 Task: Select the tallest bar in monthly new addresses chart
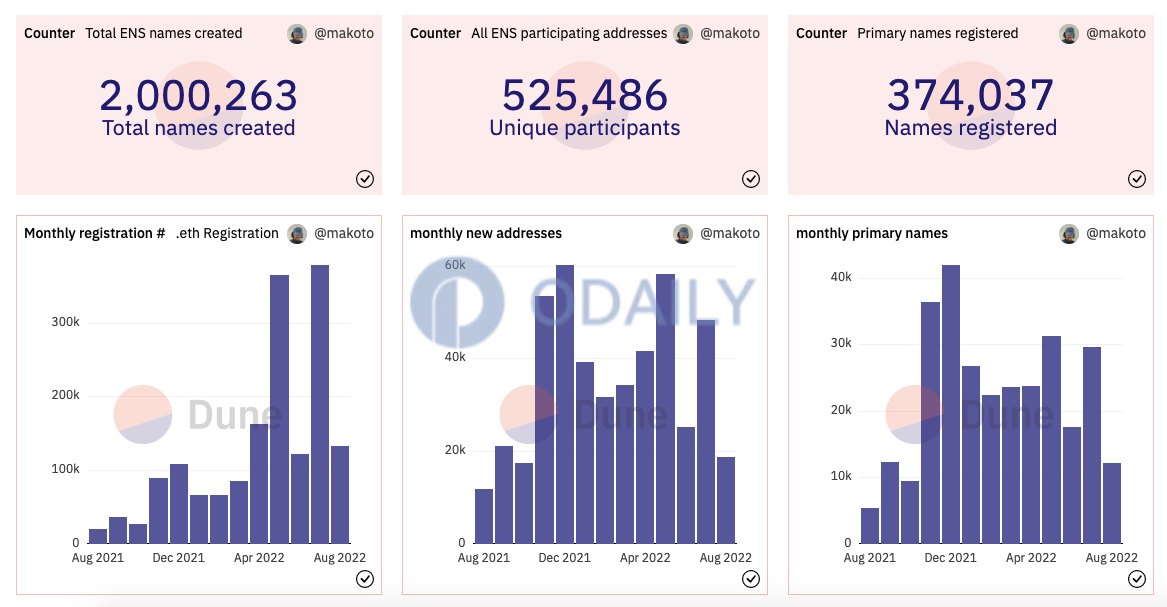coord(565,404)
